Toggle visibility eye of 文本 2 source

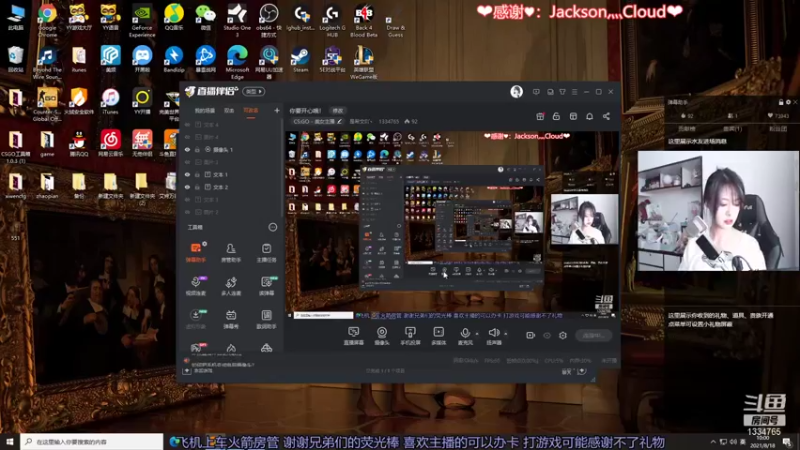[x=187, y=187]
